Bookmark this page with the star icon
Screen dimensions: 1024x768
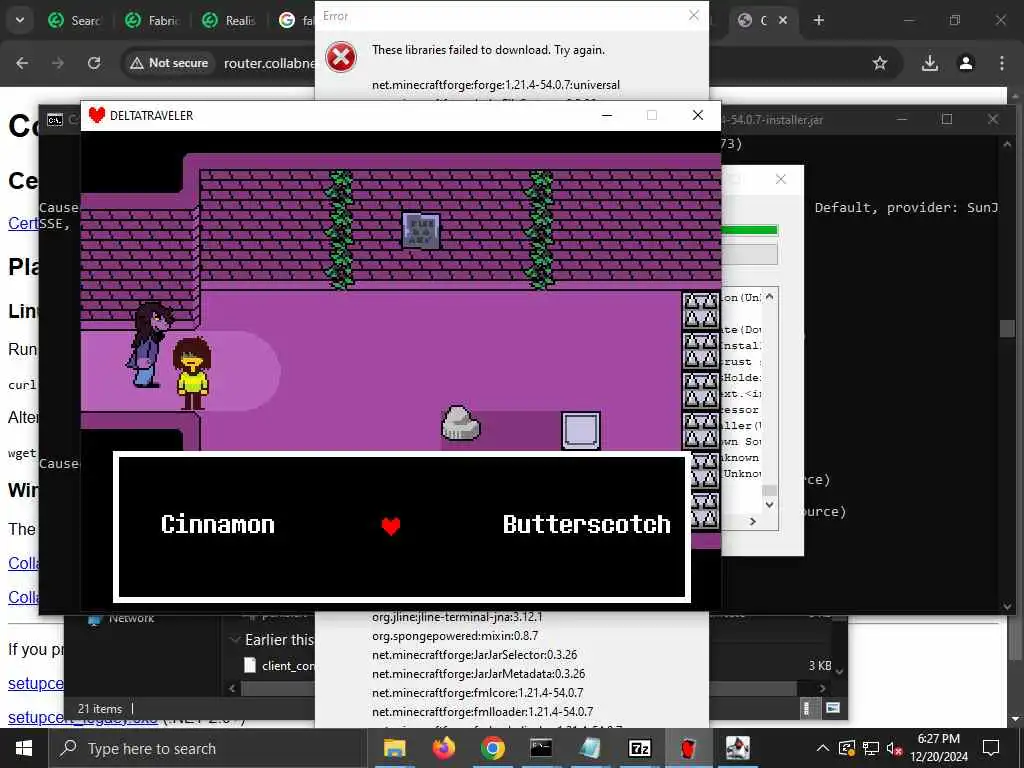tap(880, 63)
